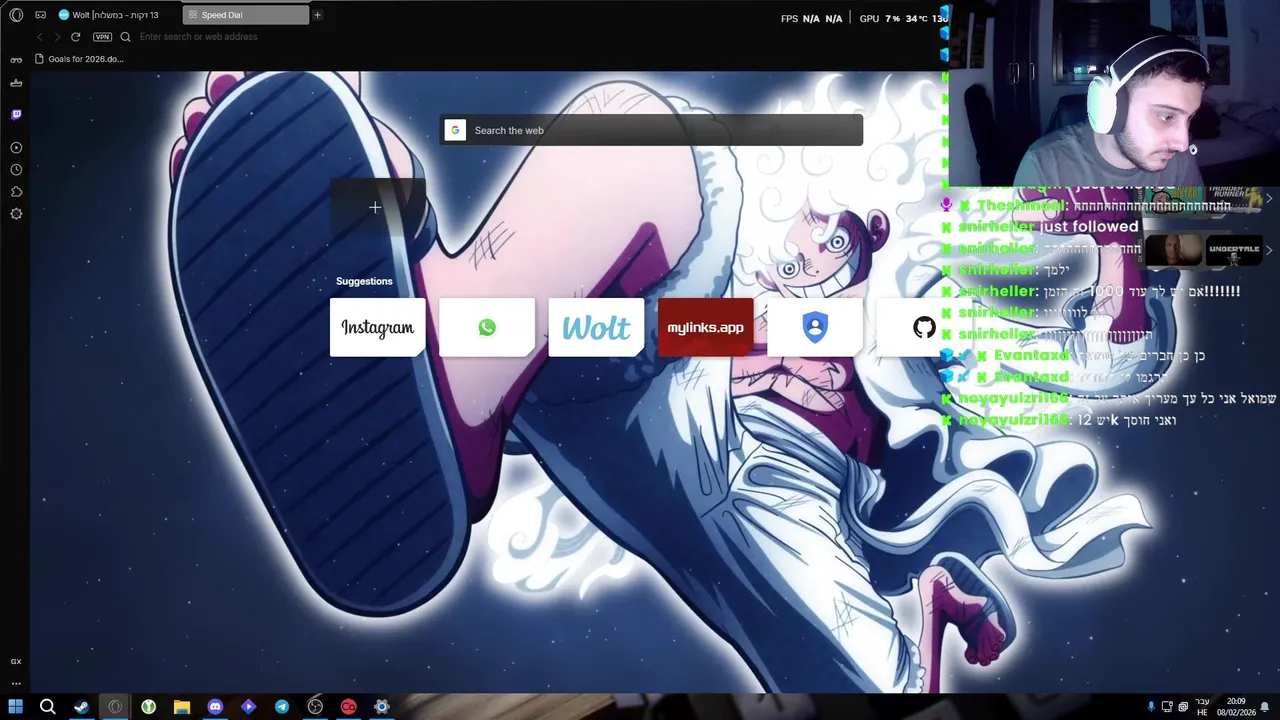The image size is (1280, 720).
Task: Open Opera GX from the taskbar
Action: [x=115, y=706]
